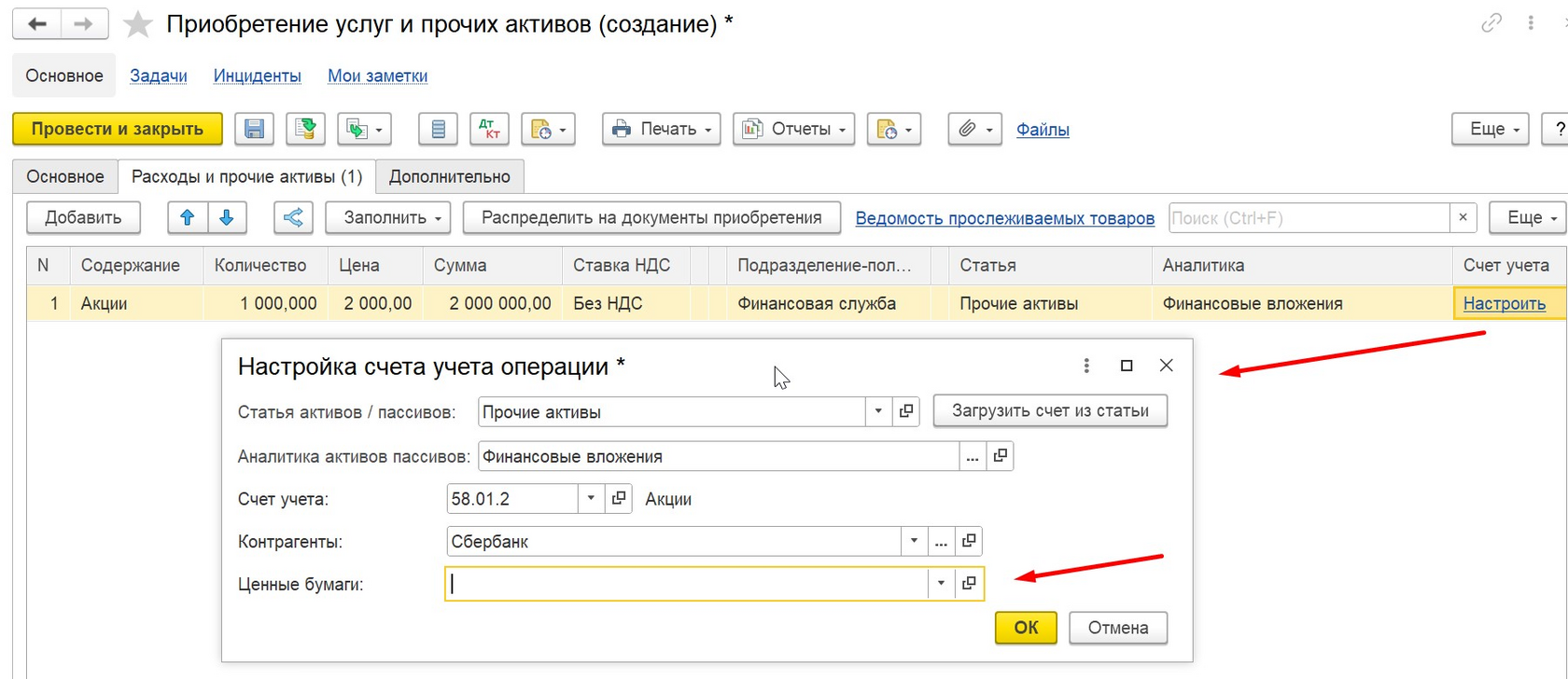Viewport: 1568px width, 679px height.
Task: Open Ведомость прослеживаемых товаров link
Action: point(1004,218)
